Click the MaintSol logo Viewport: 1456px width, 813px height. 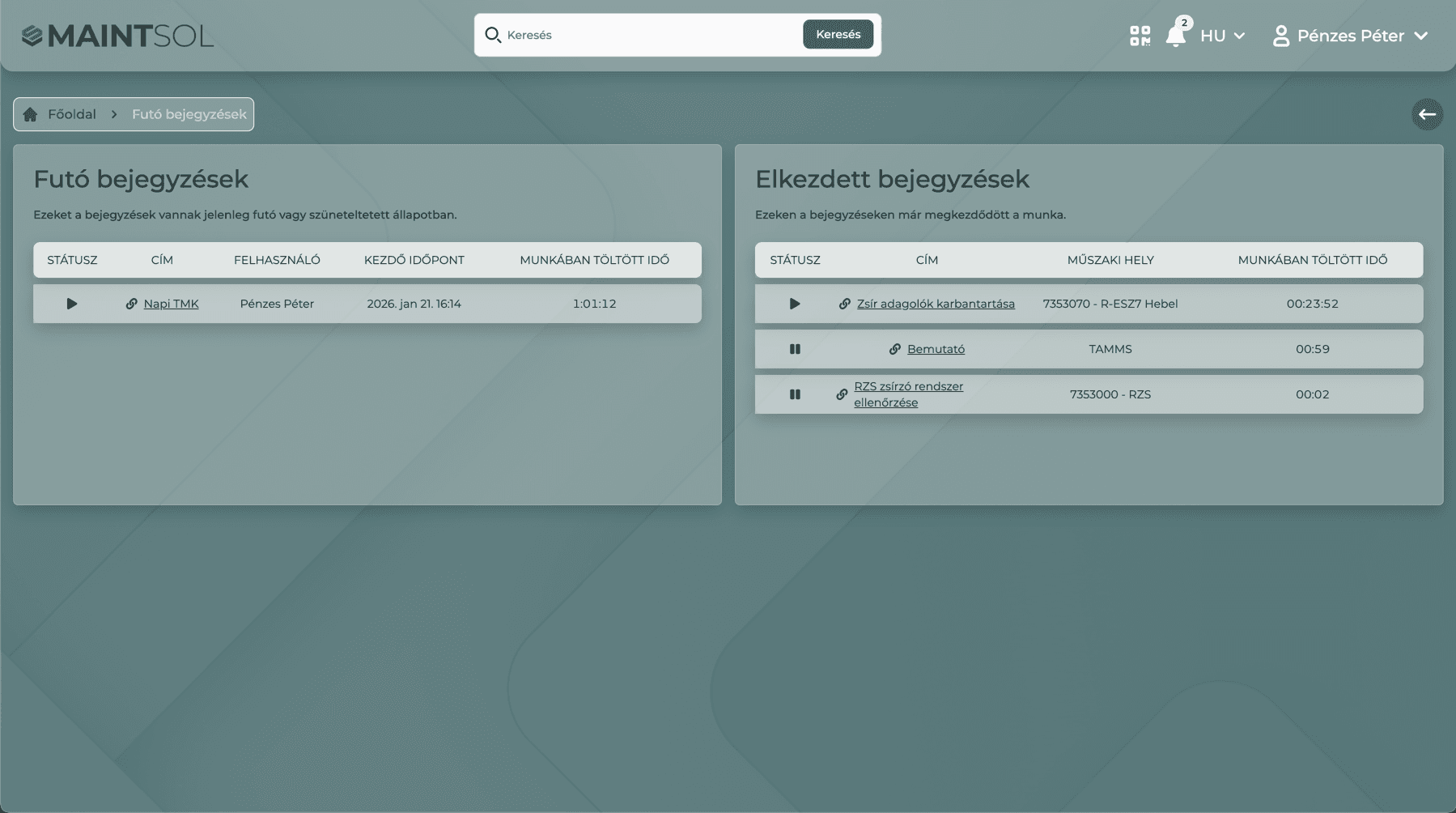(118, 36)
